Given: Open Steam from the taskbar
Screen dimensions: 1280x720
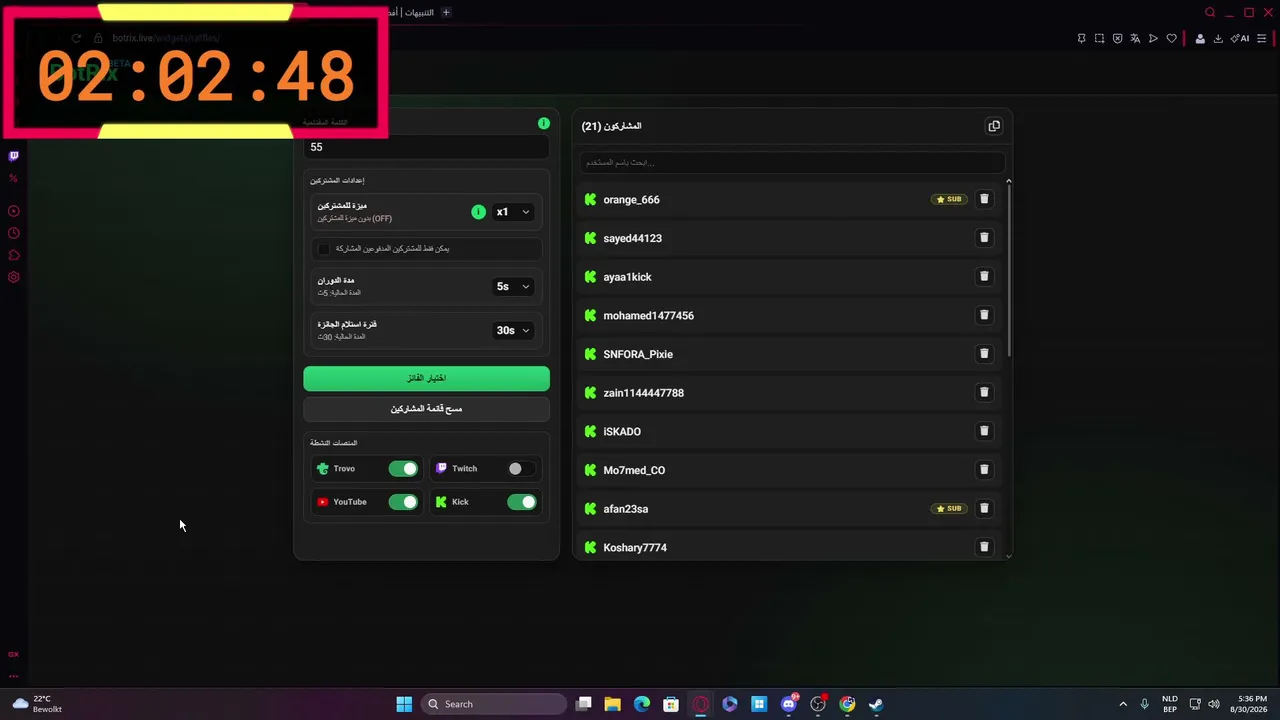Looking at the screenshot, I should coord(876,704).
